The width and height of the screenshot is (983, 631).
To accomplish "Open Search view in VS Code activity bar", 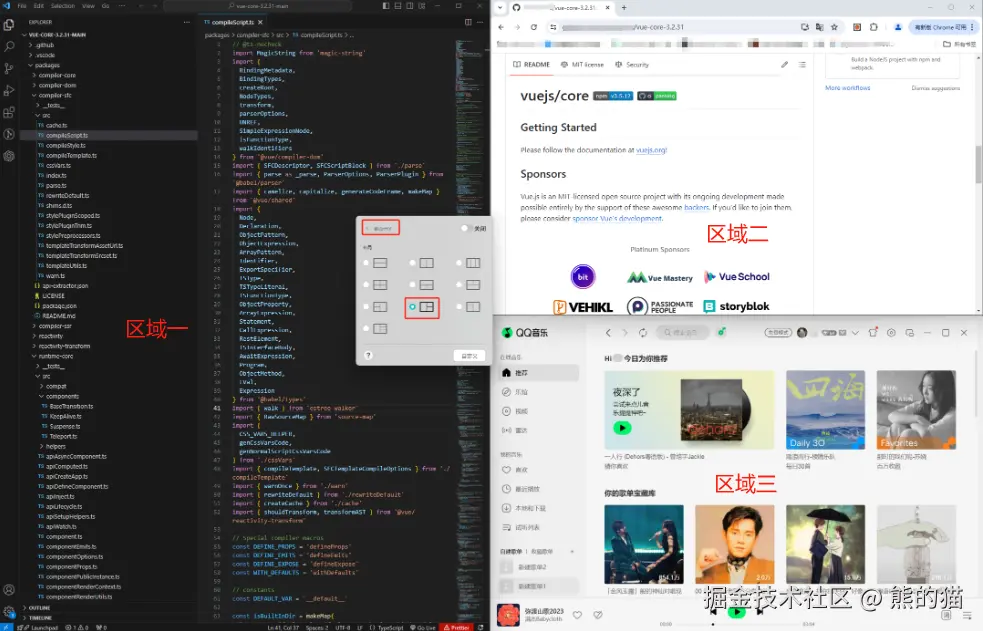I will click(x=9, y=46).
